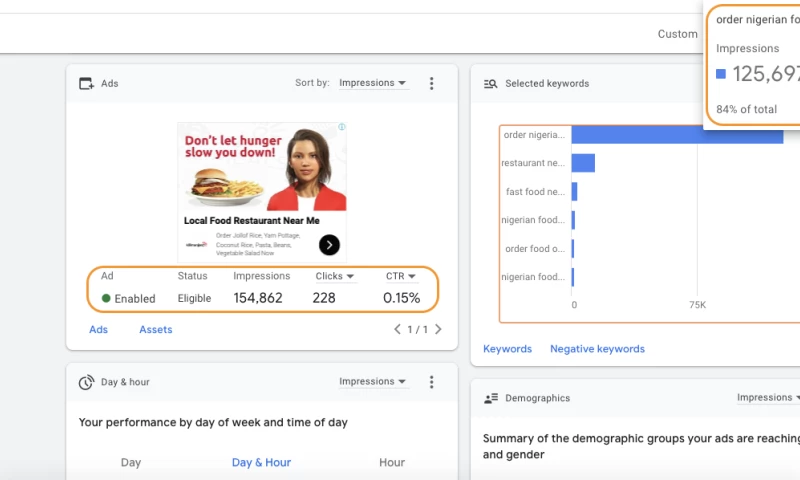Click the "fast food ne..." keyword bar

coord(574,191)
